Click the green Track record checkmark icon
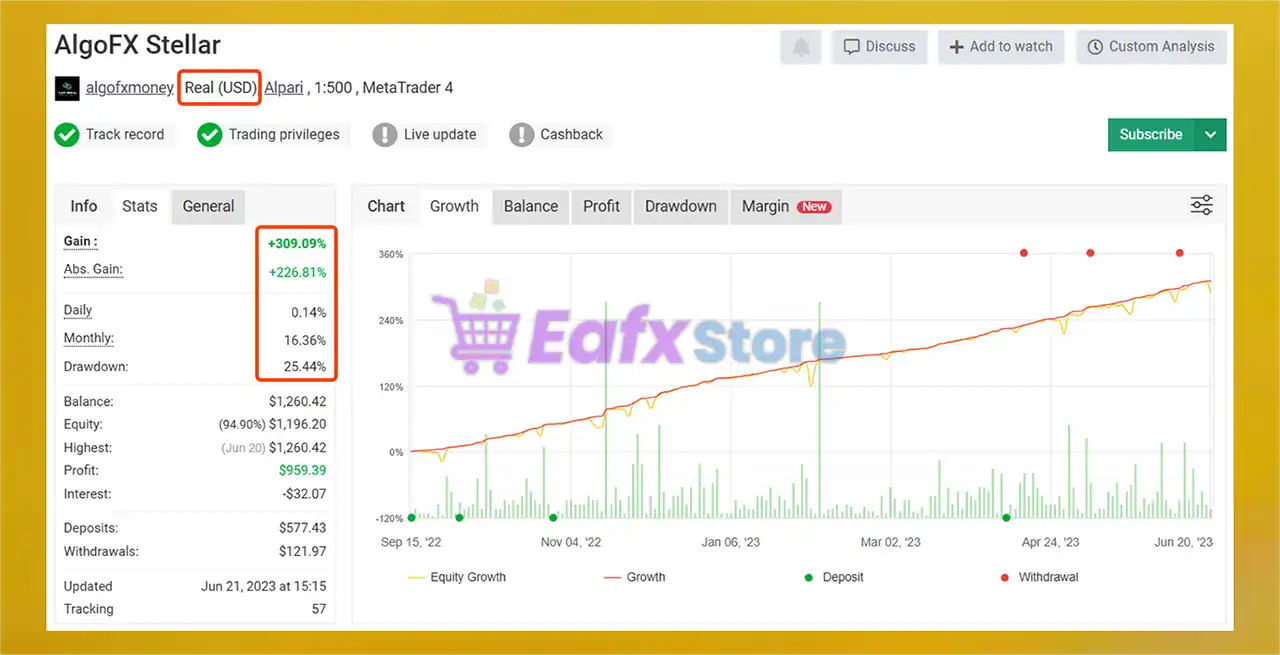 coord(67,135)
